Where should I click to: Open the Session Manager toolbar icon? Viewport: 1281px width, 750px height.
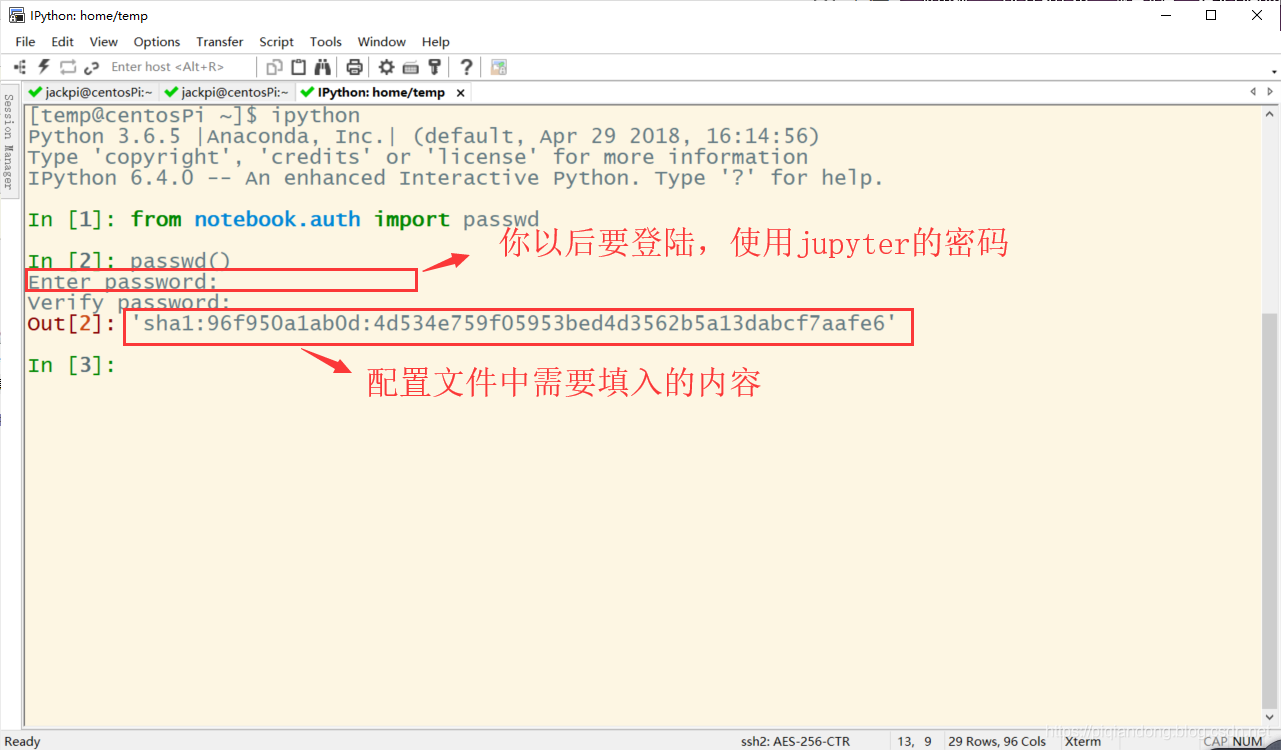coord(20,67)
